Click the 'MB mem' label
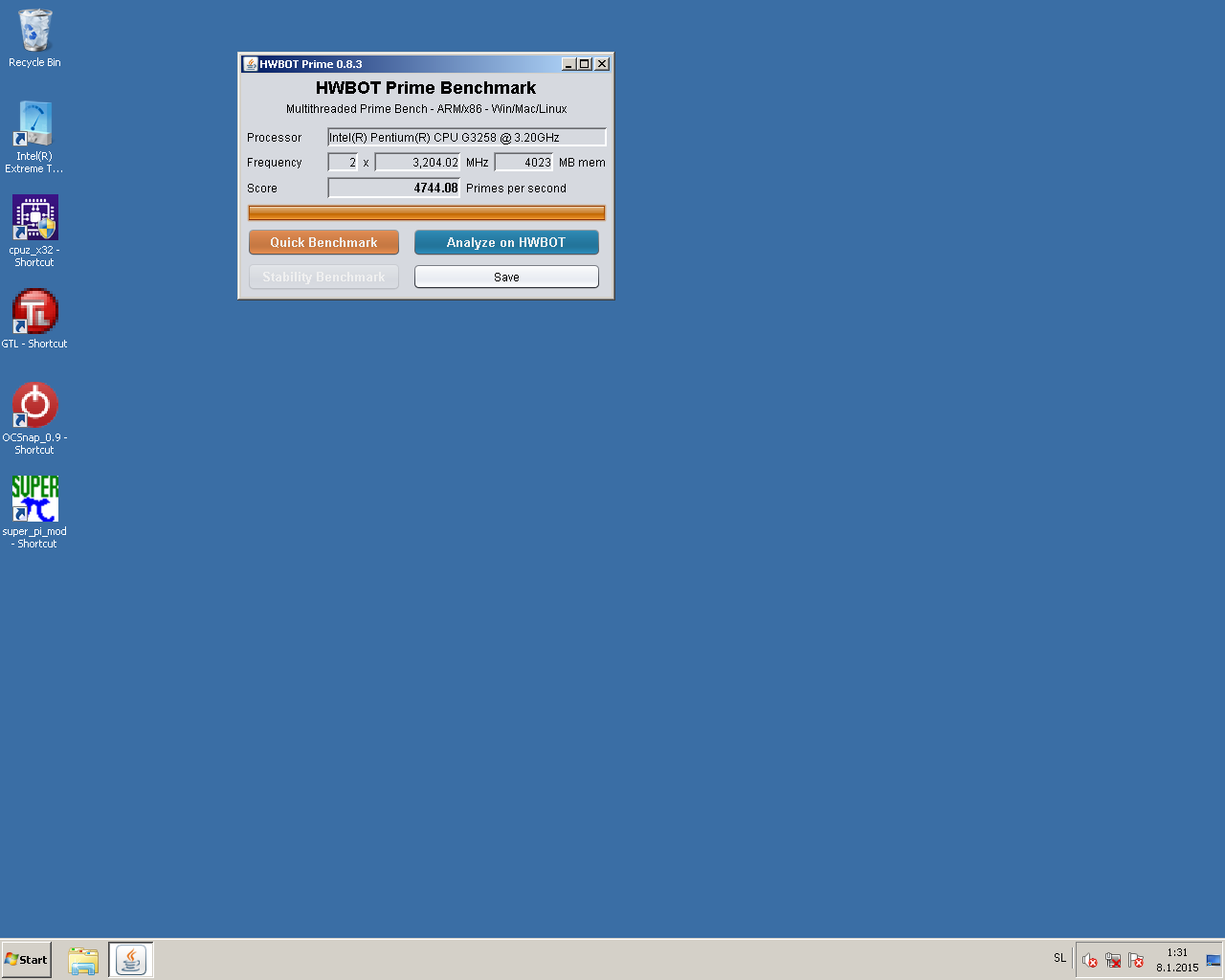 tap(582, 163)
